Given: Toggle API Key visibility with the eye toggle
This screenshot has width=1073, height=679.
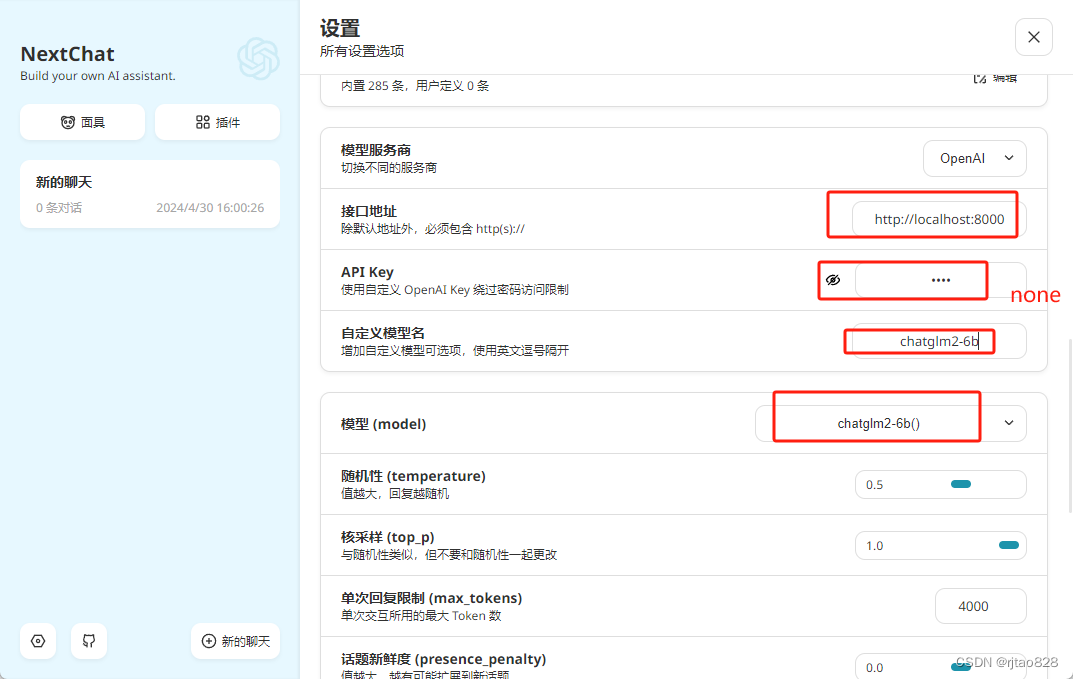Looking at the screenshot, I should click(x=835, y=280).
